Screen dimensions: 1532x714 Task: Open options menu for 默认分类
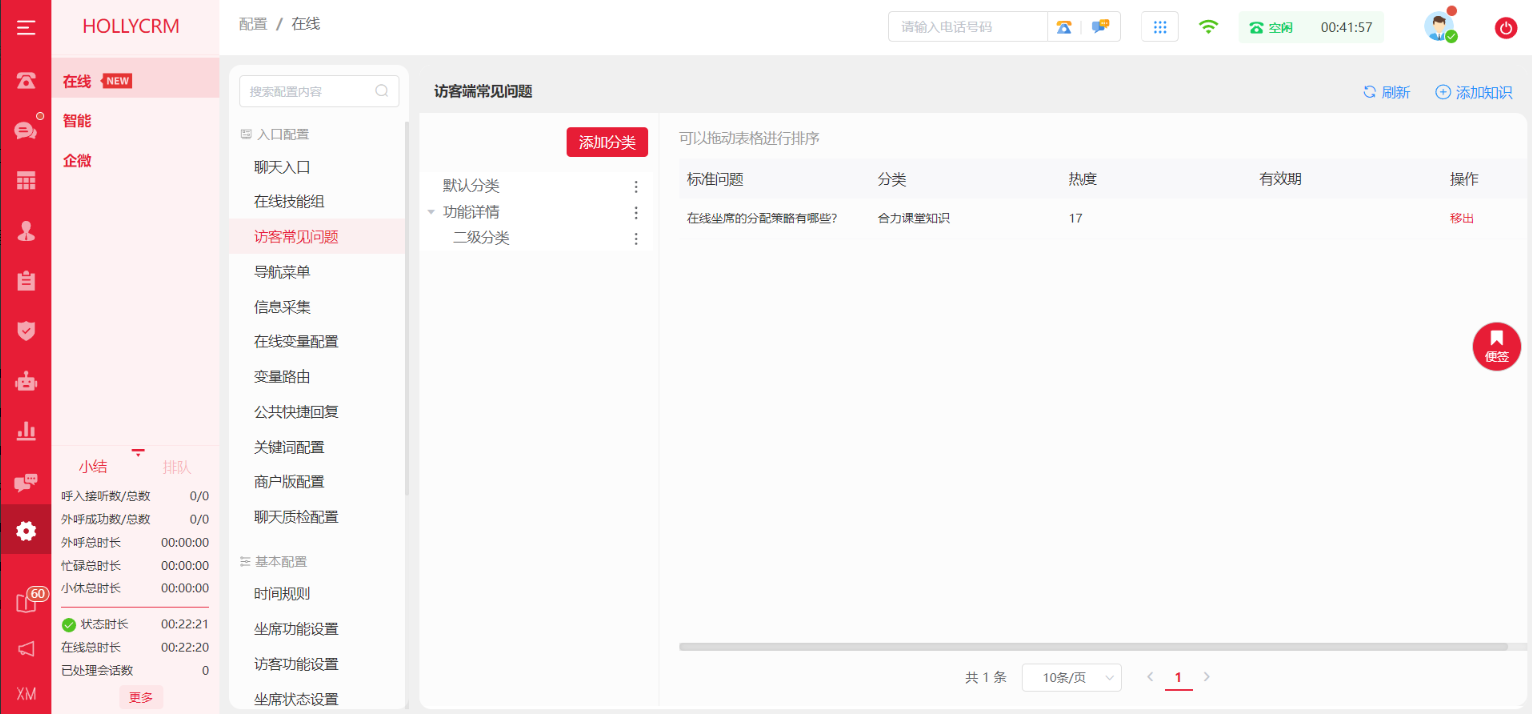(636, 186)
